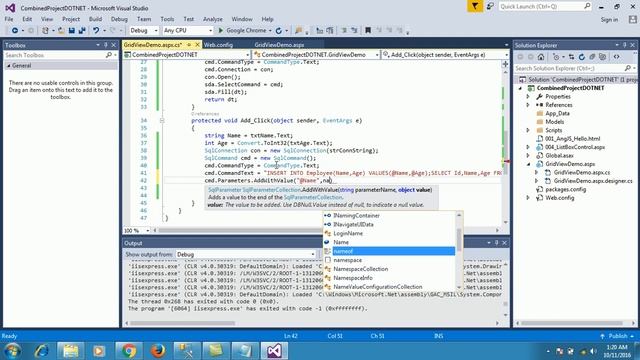Open the Debug menu

coord(119,19)
